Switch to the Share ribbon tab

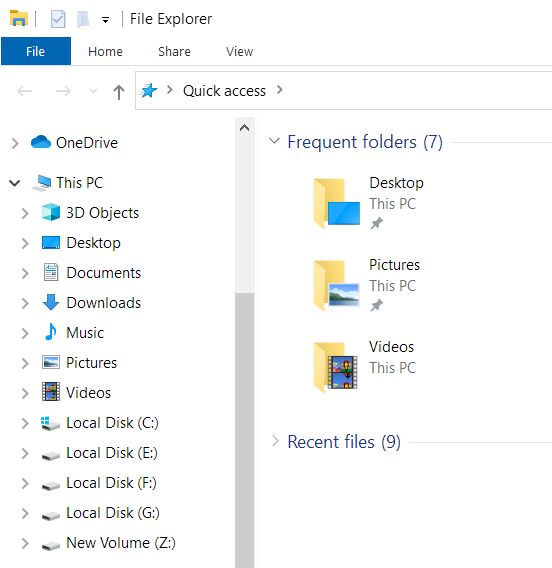(x=174, y=51)
